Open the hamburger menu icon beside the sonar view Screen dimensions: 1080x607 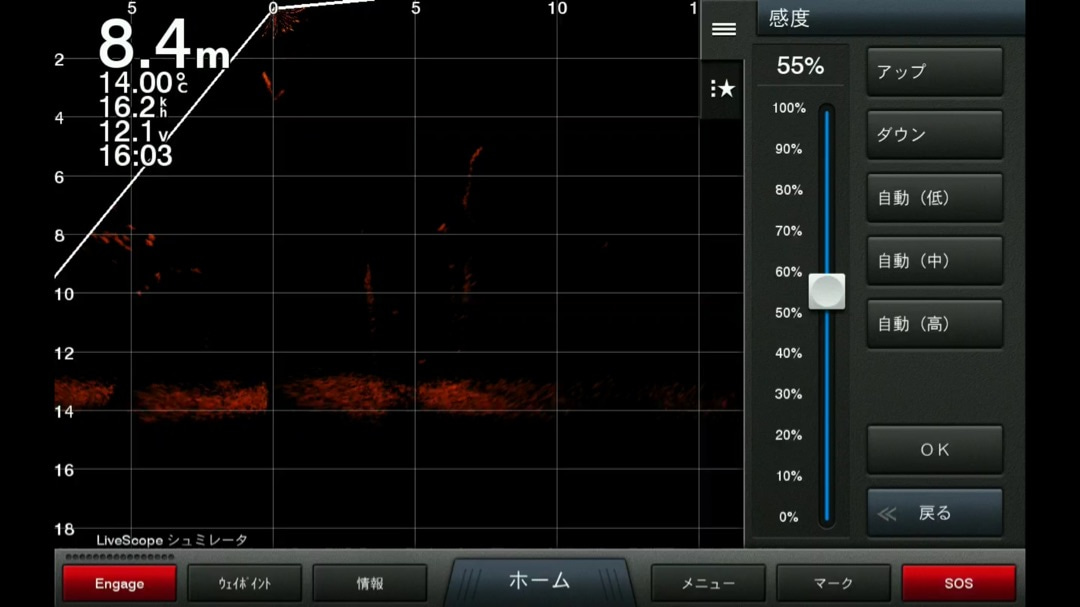(x=723, y=29)
